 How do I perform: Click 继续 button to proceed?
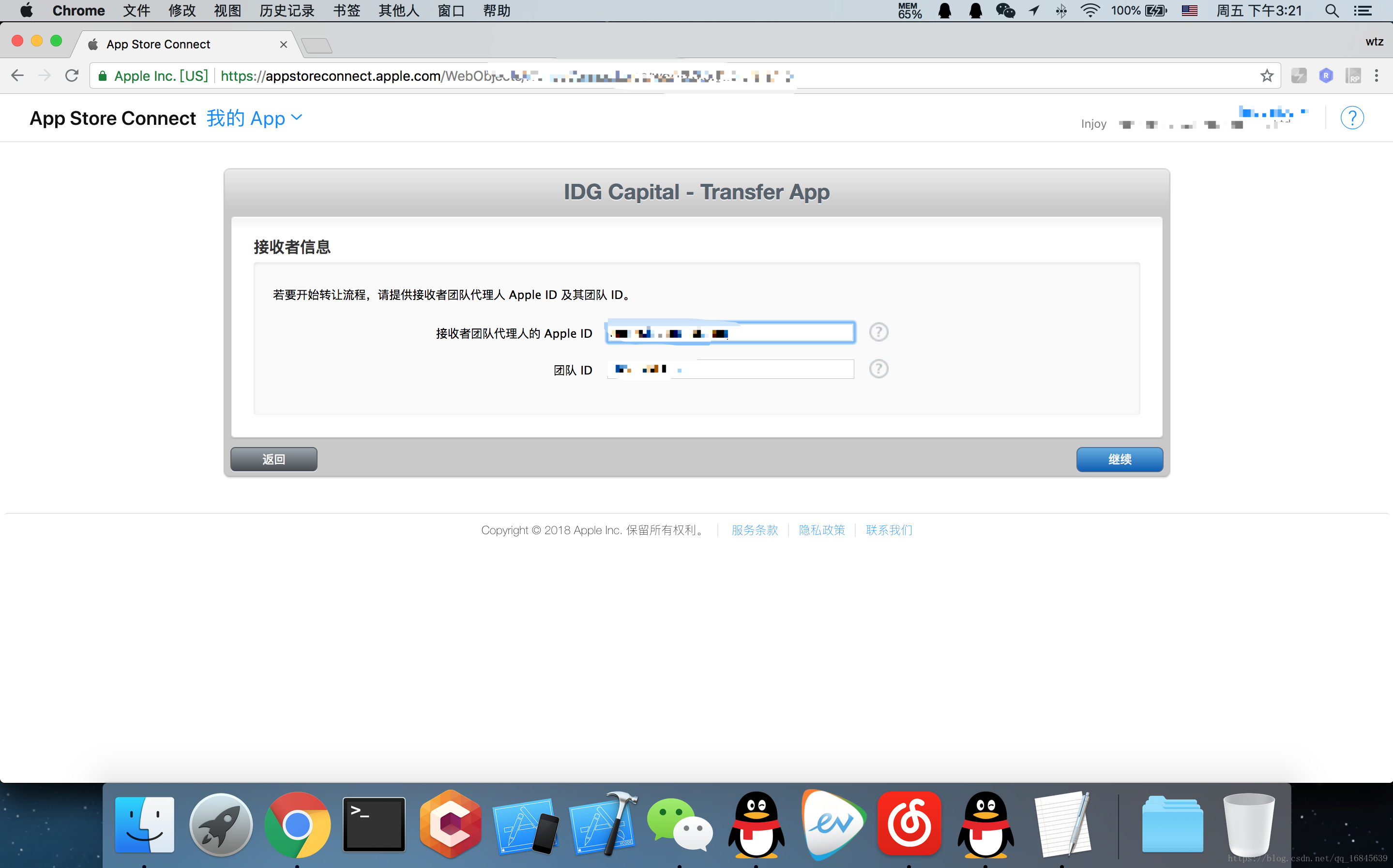pyautogui.click(x=1120, y=459)
